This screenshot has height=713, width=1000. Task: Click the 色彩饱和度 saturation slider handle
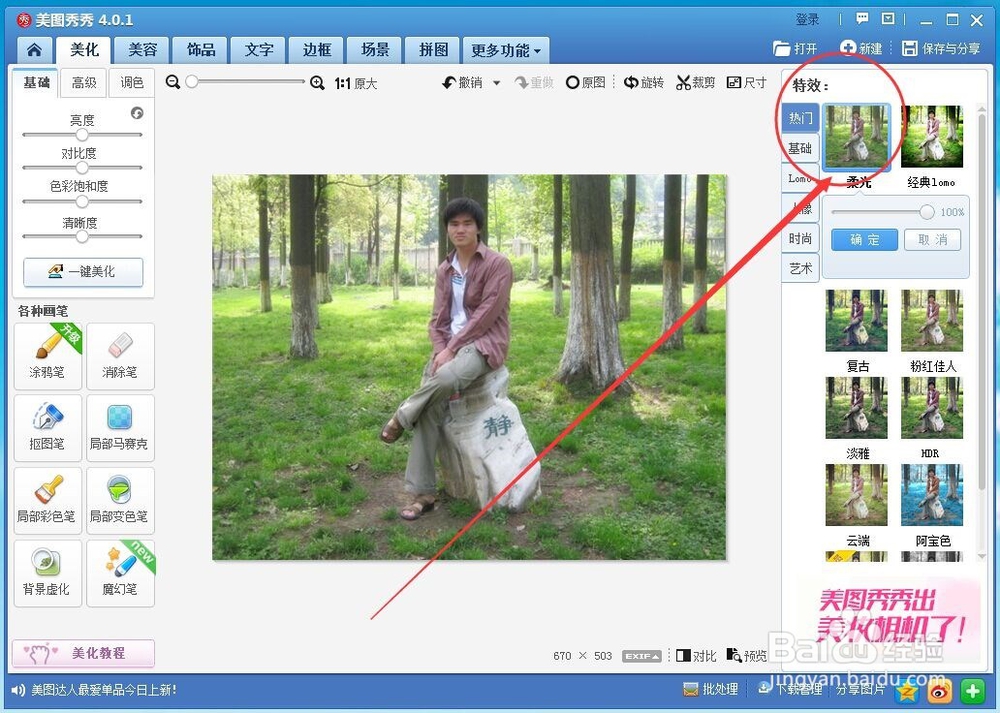82,202
